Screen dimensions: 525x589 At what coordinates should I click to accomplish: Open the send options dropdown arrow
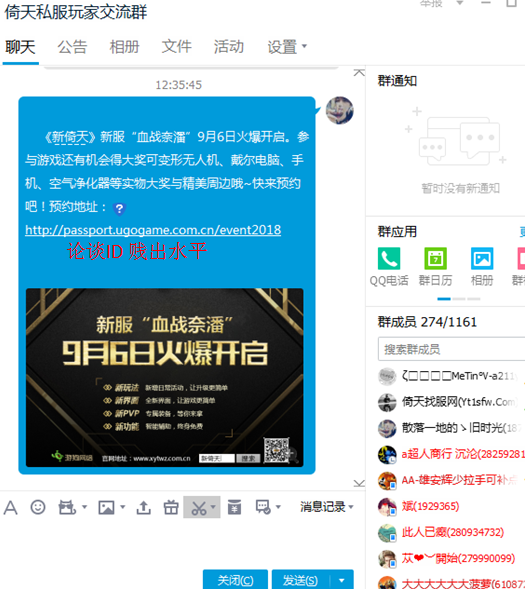pos(341,580)
